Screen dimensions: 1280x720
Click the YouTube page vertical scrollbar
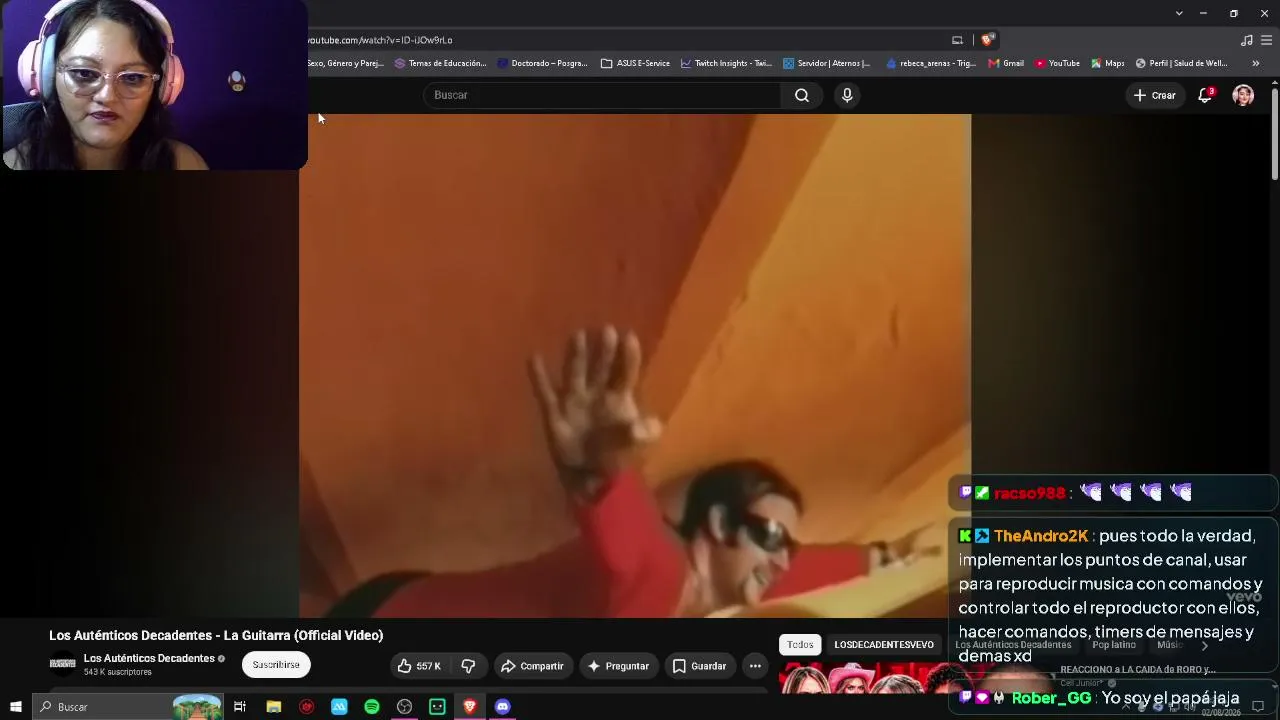(x=1275, y=135)
